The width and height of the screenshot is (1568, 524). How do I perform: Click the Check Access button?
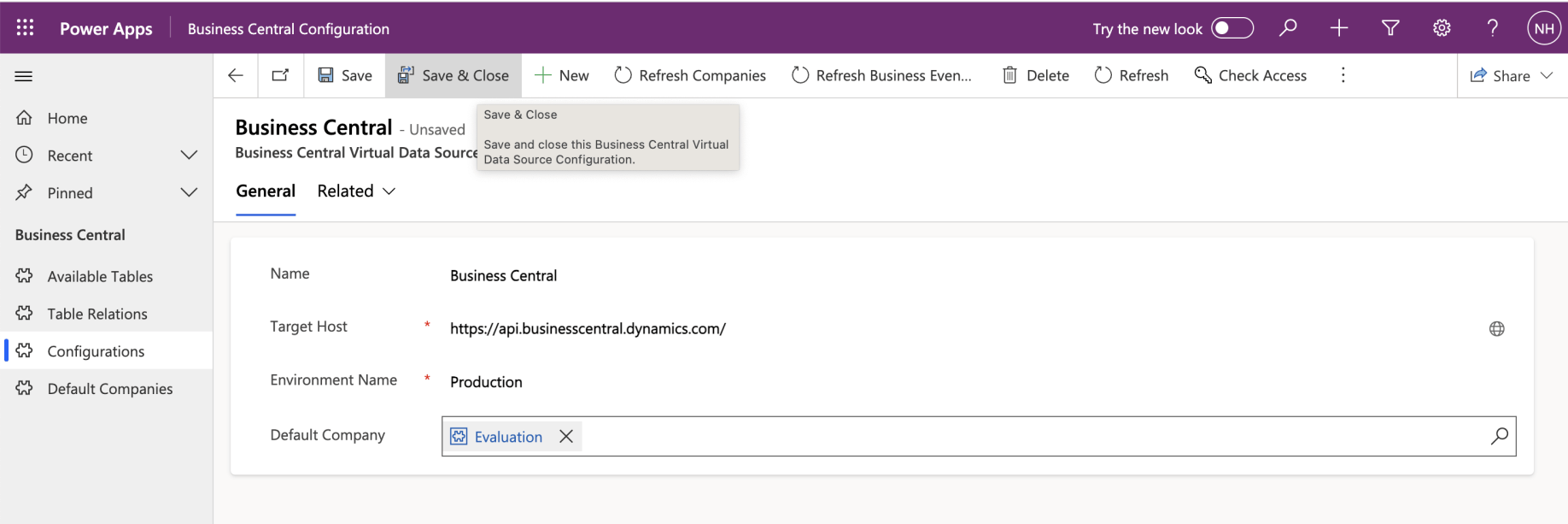[1250, 76]
